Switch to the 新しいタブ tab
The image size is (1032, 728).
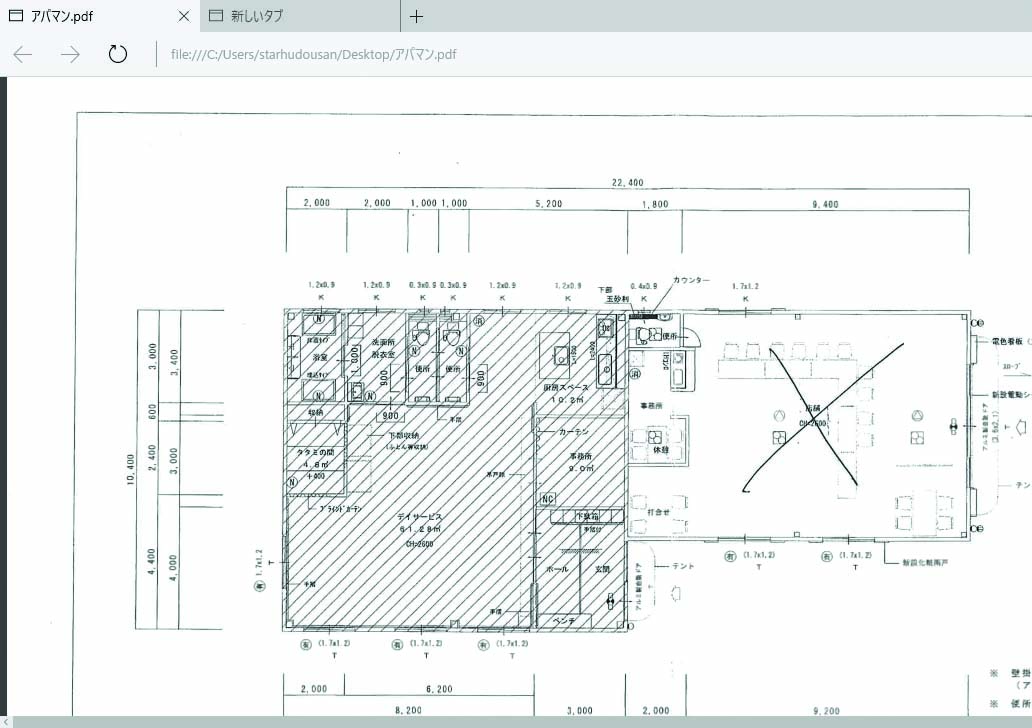click(301, 16)
